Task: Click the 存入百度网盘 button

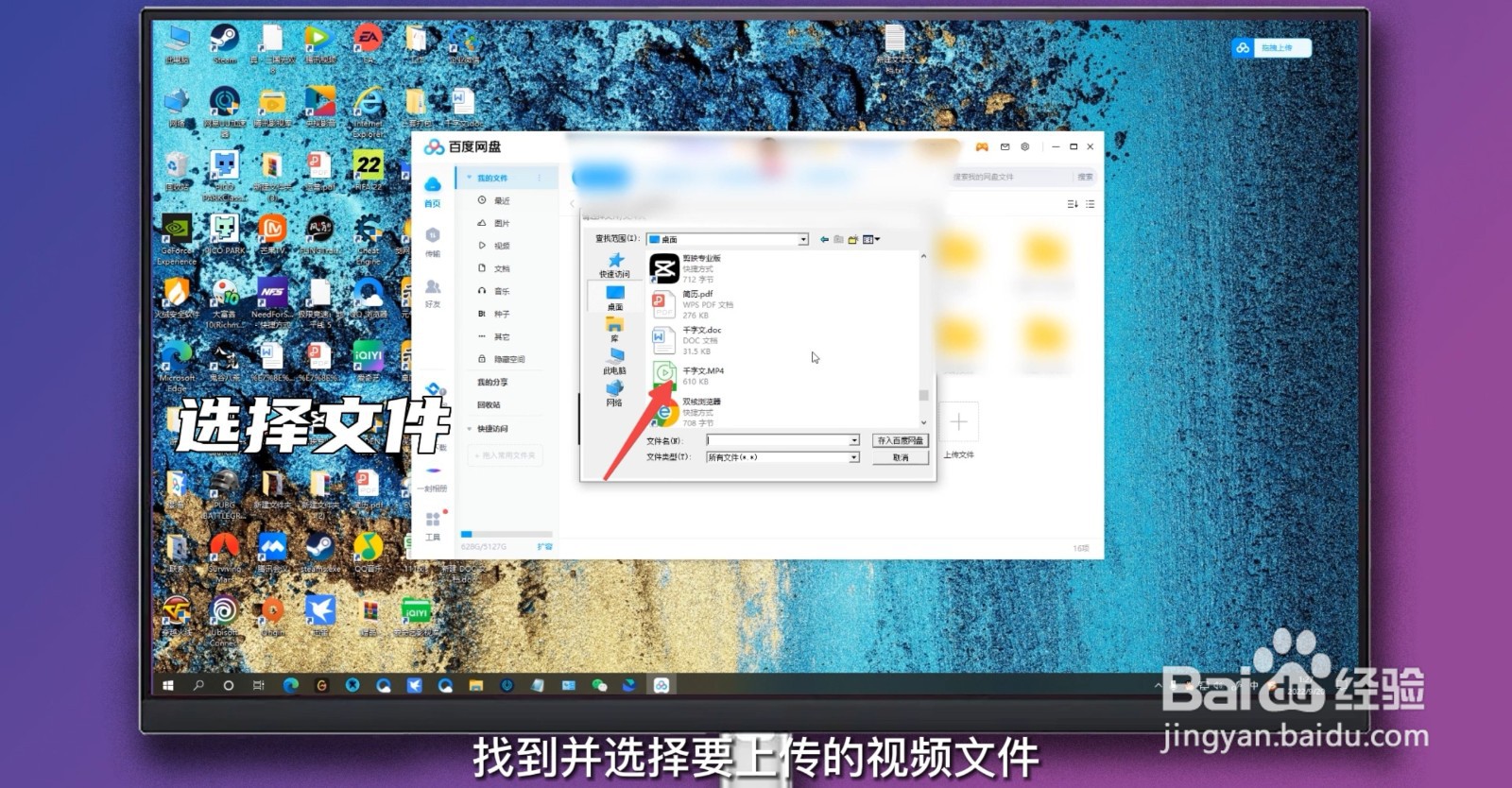Action: (x=900, y=440)
